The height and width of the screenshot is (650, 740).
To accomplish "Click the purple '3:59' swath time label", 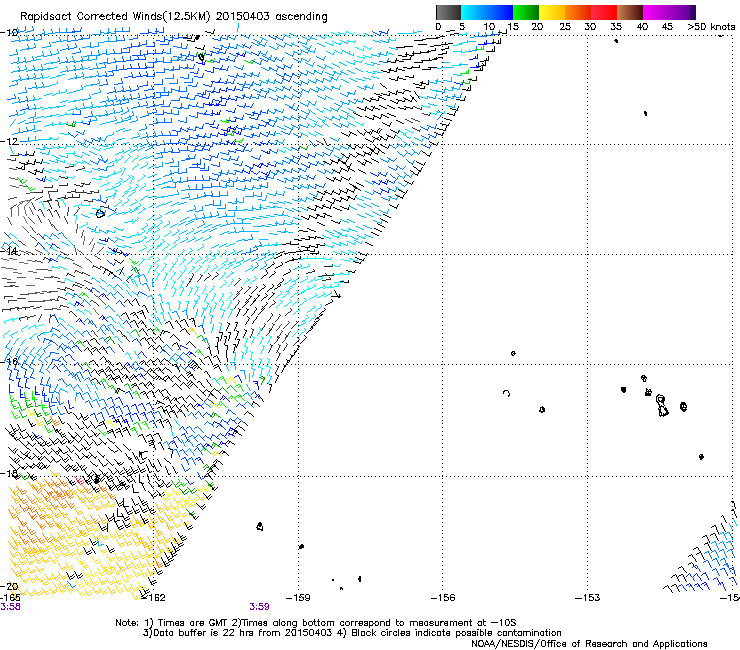I will point(260,607).
